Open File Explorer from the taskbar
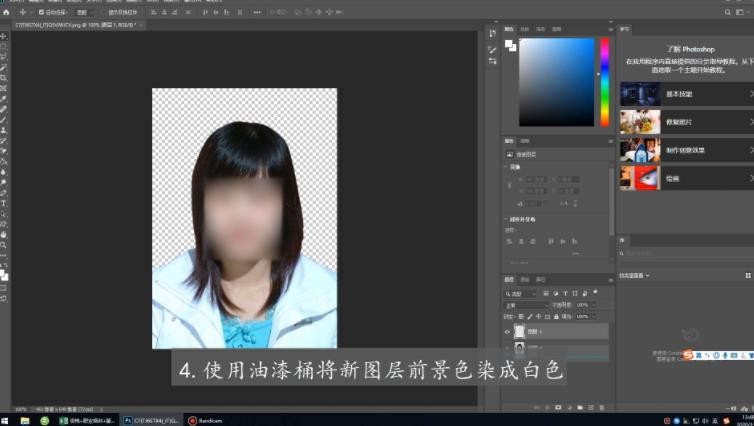This screenshot has width=754, height=426. [25, 421]
